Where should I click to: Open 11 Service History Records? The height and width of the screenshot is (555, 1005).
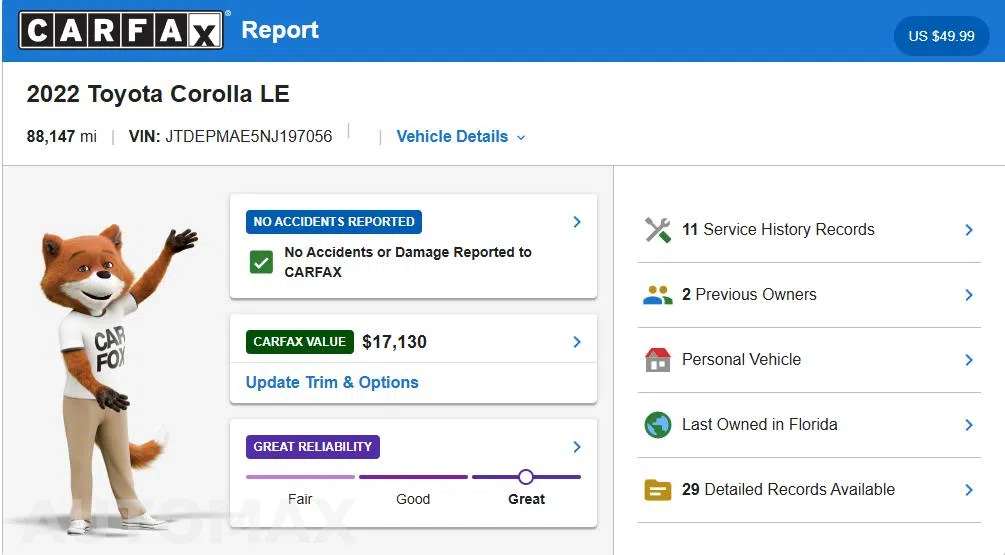coord(809,230)
